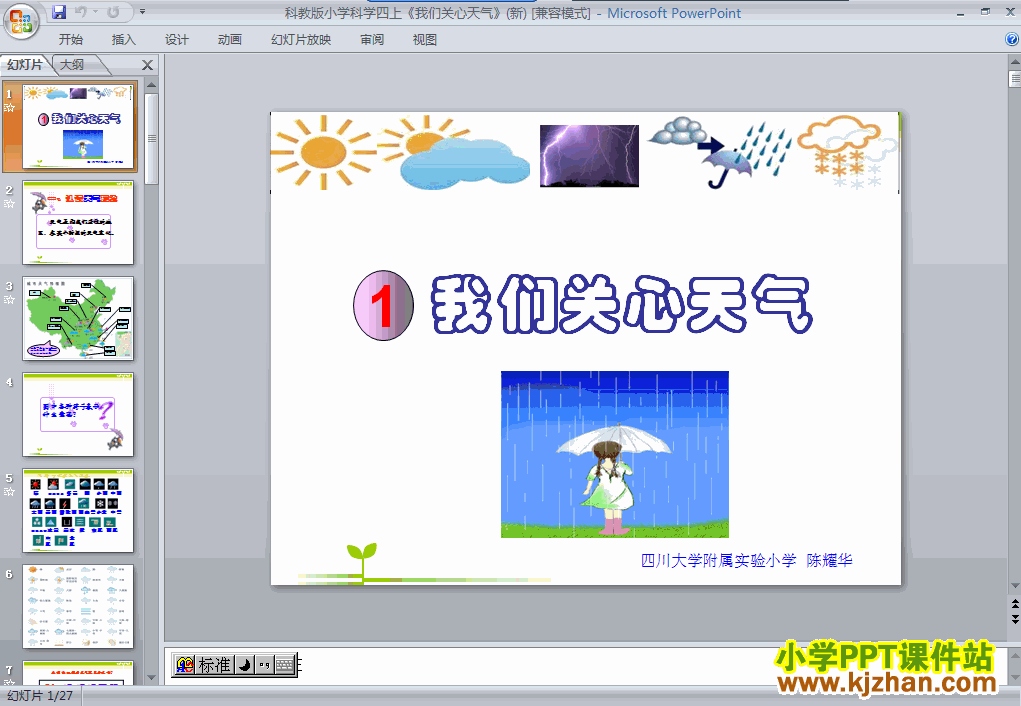Open the 幻灯片放映 ribbon tab
This screenshot has height=706, width=1021.
(301, 40)
